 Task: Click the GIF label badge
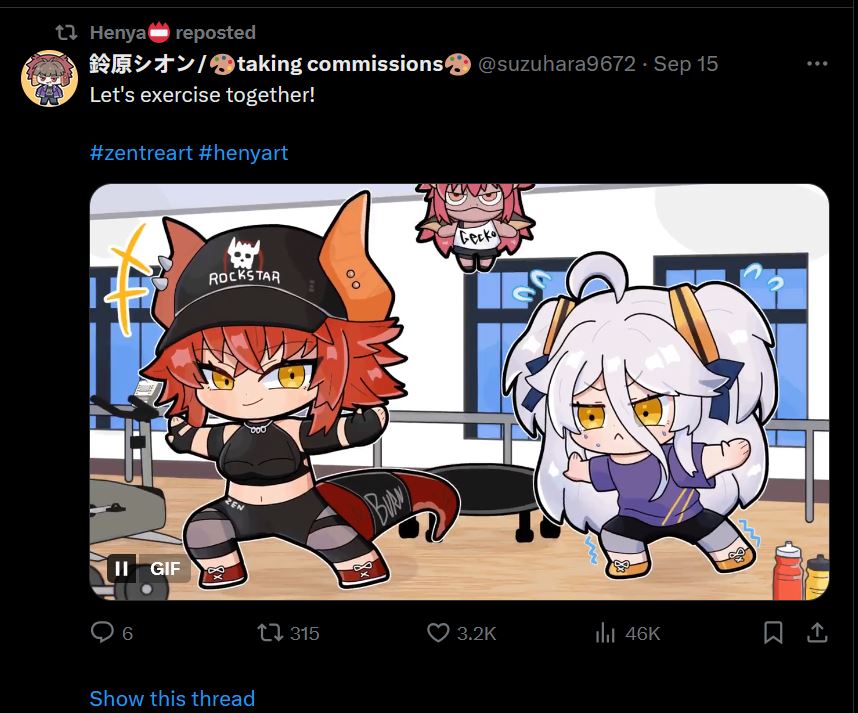165,569
